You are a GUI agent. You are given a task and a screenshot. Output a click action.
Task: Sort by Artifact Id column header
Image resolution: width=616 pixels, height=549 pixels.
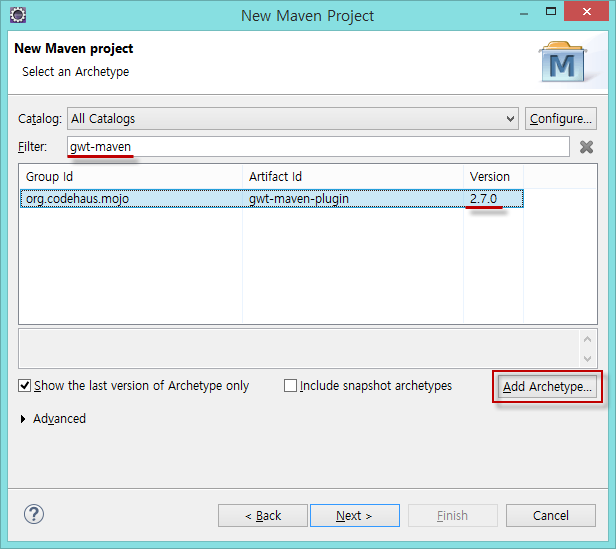coord(353,176)
